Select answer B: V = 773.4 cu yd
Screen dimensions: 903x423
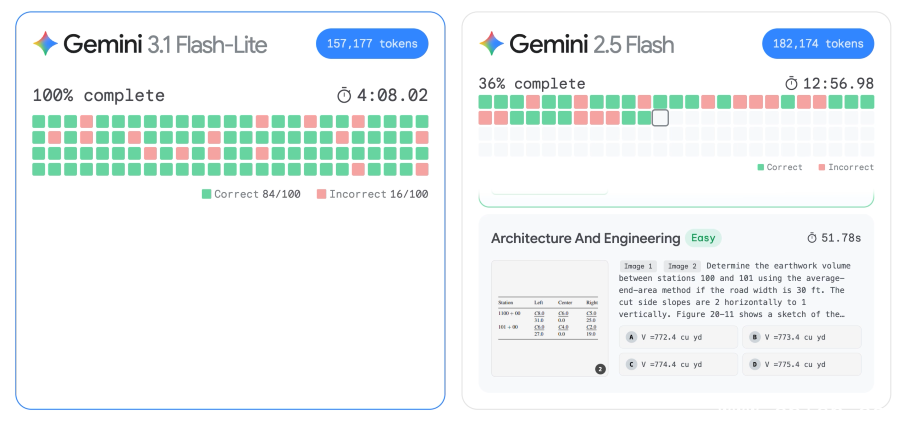pyautogui.click(x=804, y=337)
